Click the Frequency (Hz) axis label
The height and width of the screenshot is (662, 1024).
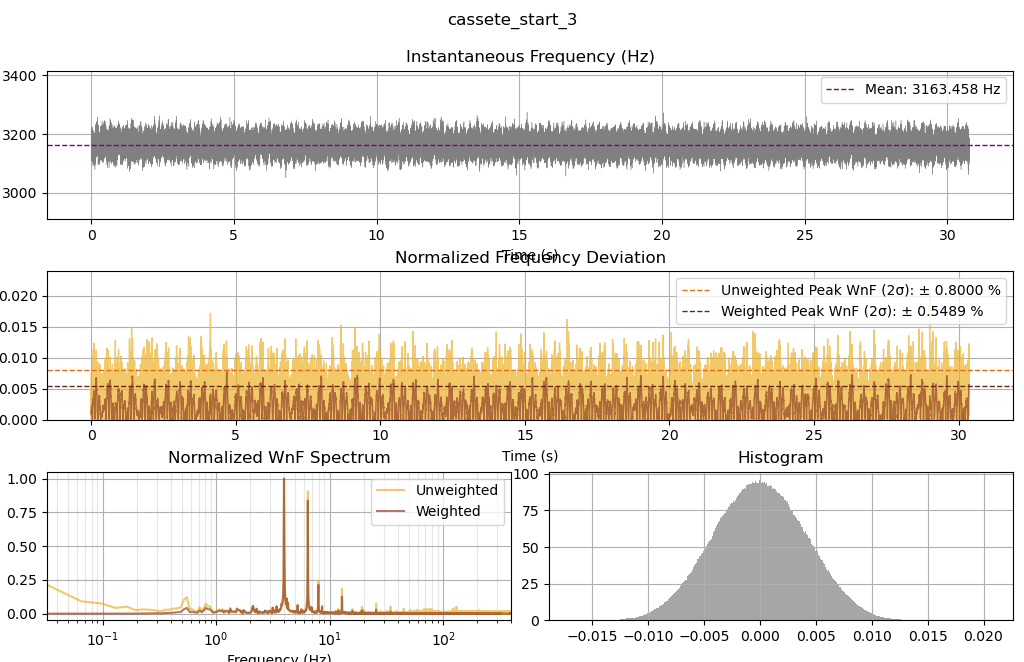click(279, 657)
